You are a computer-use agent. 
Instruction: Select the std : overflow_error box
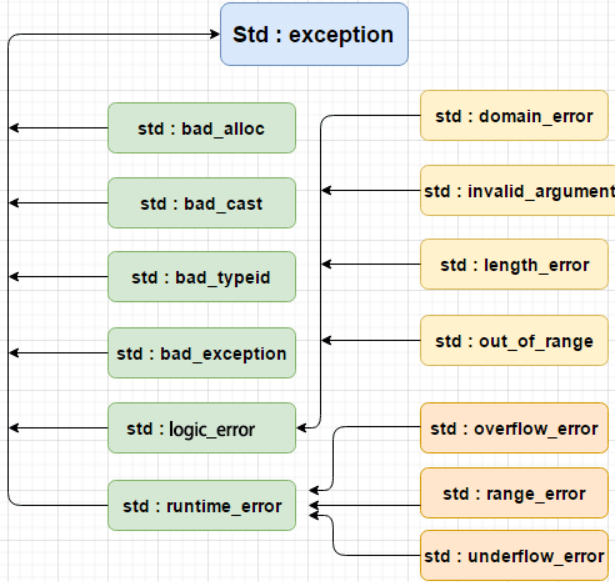[514, 428]
